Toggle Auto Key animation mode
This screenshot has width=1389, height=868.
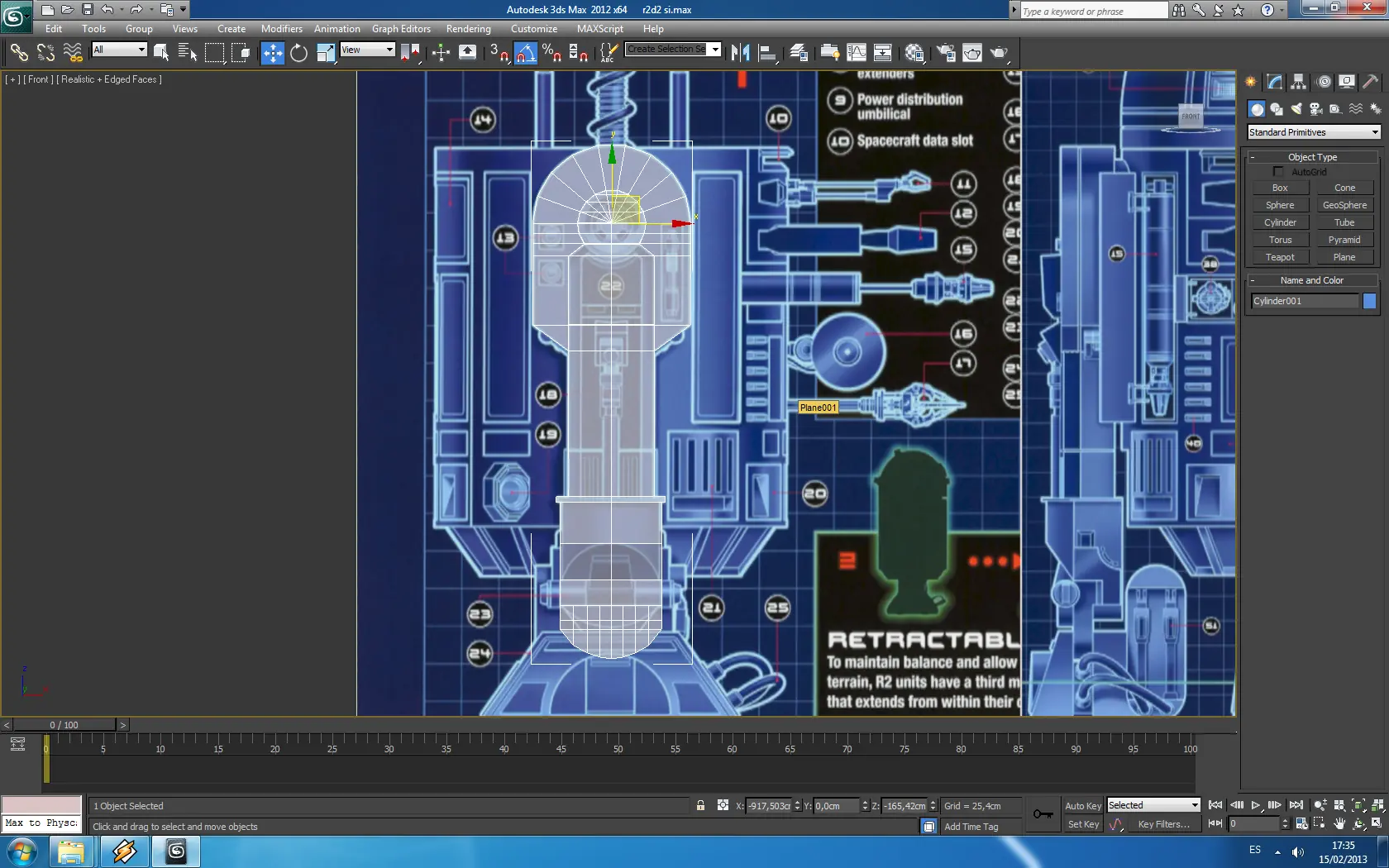coord(1083,806)
